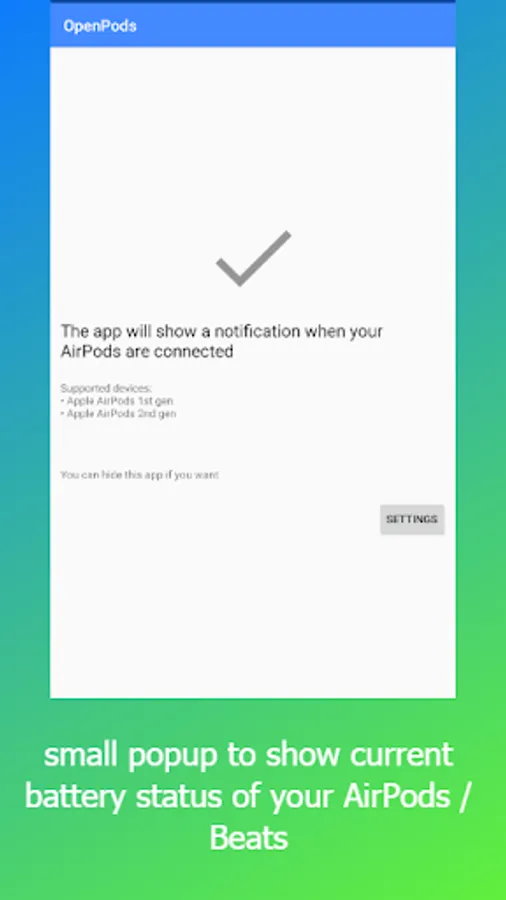
Task: Tap the 'Supported devices:' label
Action: 106,388
